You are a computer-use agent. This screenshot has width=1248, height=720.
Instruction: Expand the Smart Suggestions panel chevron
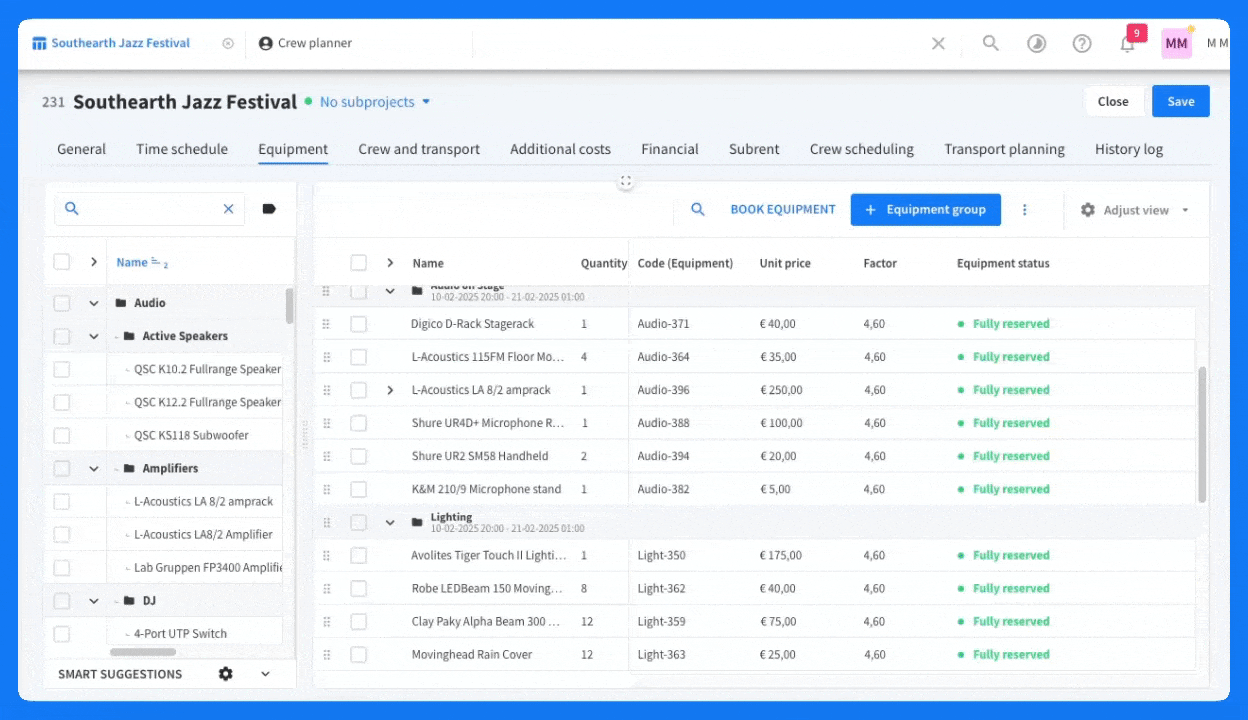coord(265,674)
